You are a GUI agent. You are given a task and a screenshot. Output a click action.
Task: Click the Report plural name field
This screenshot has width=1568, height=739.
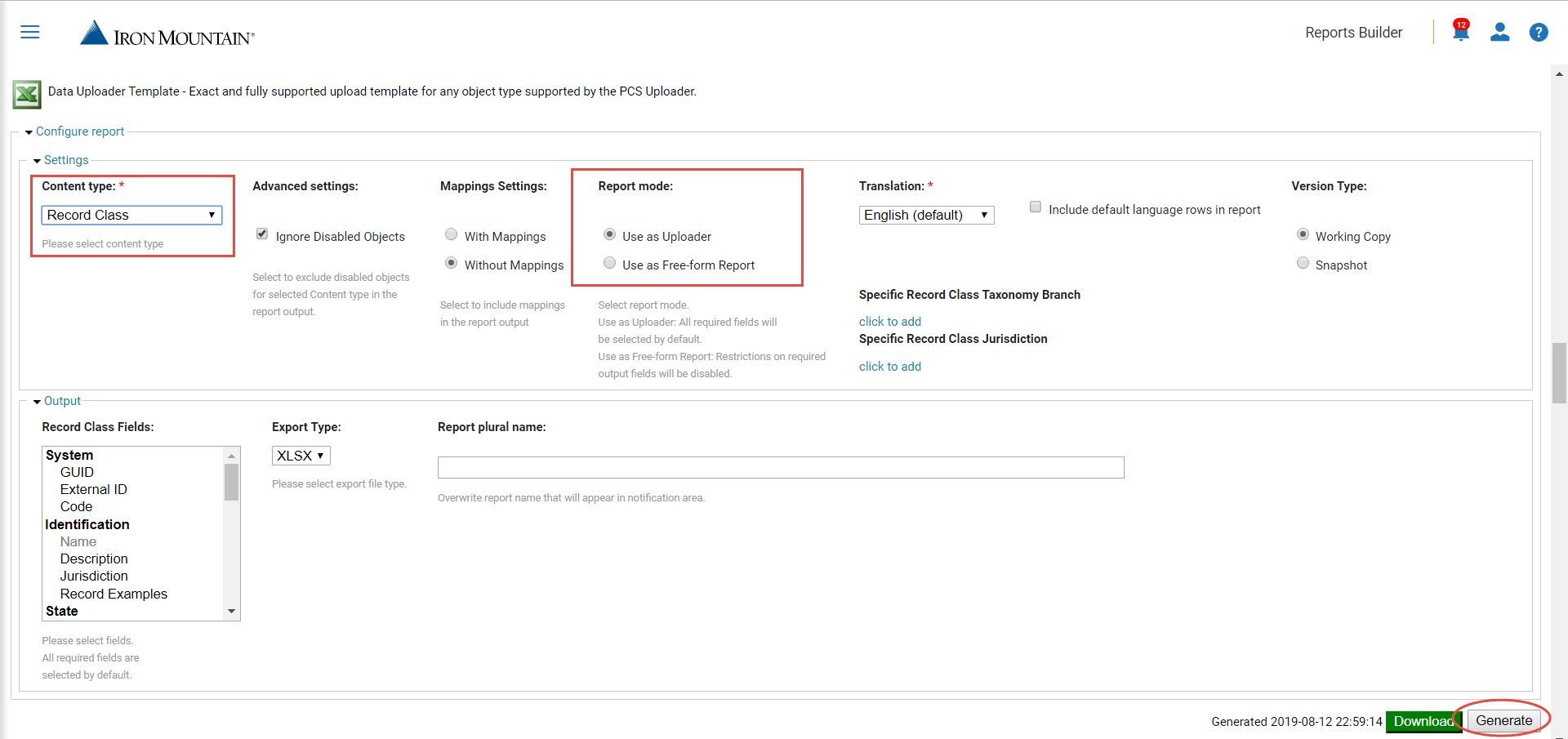coord(781,467)
